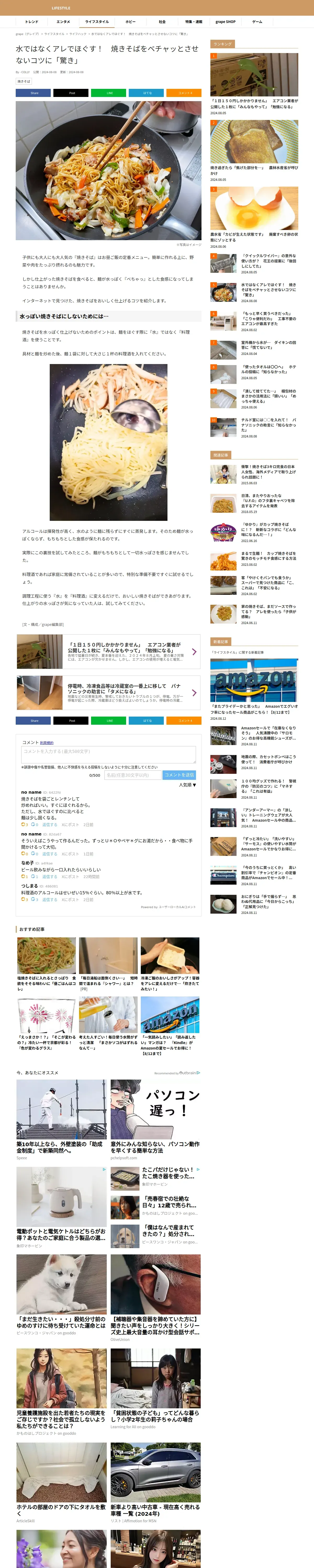Click the ユーザーローカルAIコメント powered-by link

coord(177,907)
